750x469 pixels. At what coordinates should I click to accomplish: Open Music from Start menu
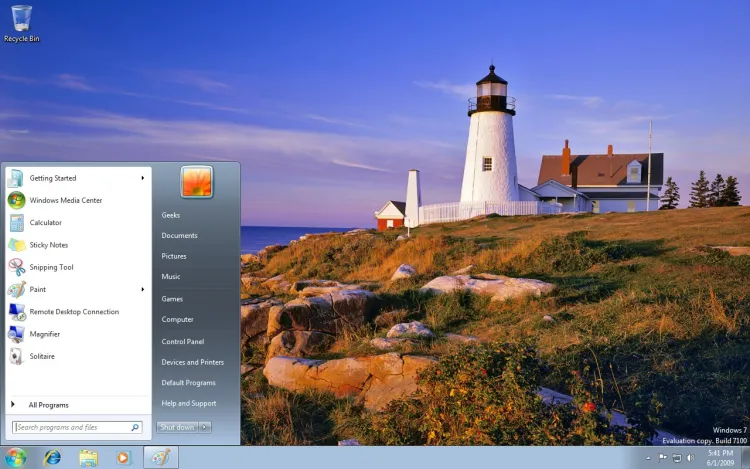click(171, 276)
